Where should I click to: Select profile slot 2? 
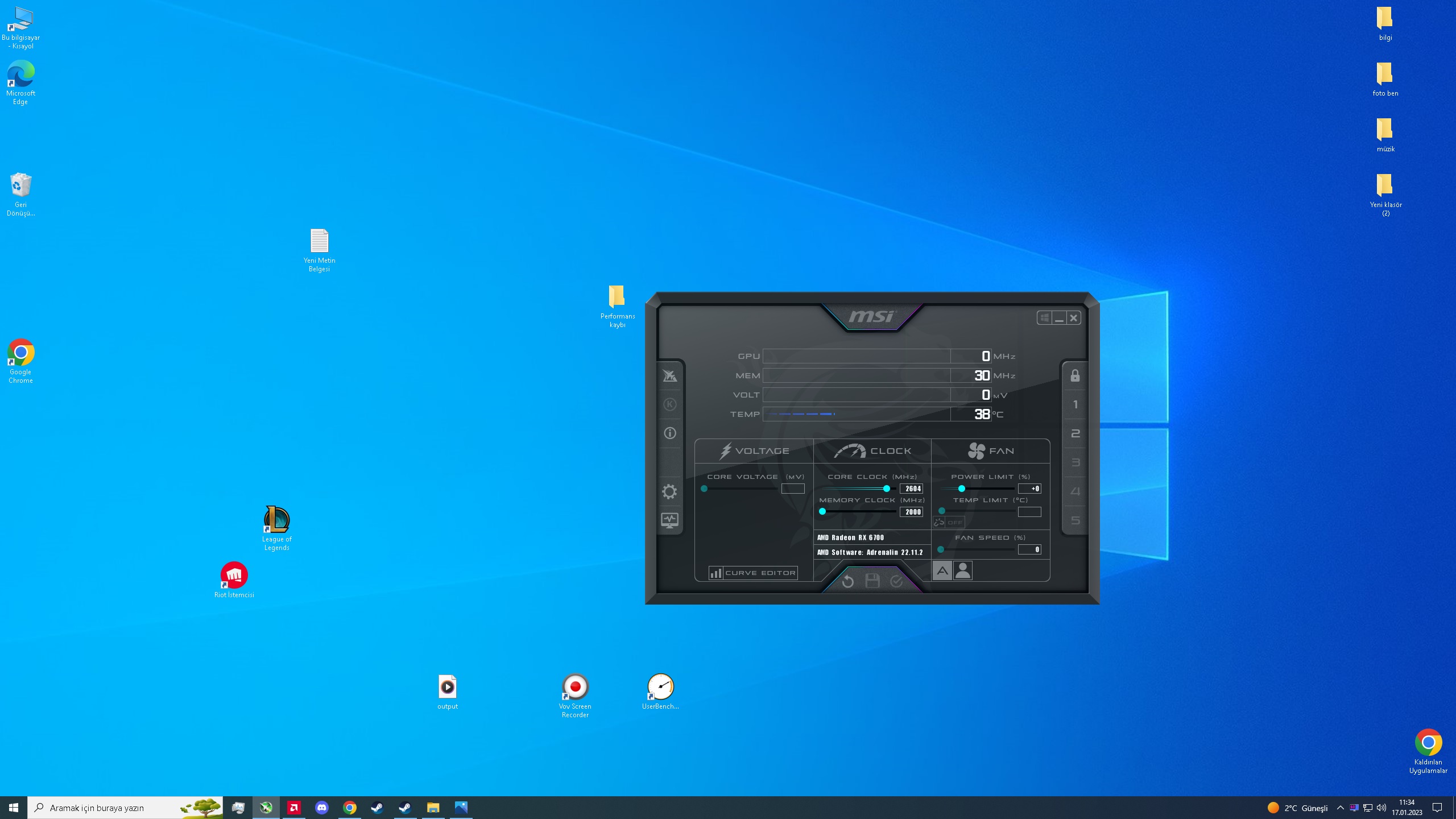pyautogui.click(x=1075, y=434)
